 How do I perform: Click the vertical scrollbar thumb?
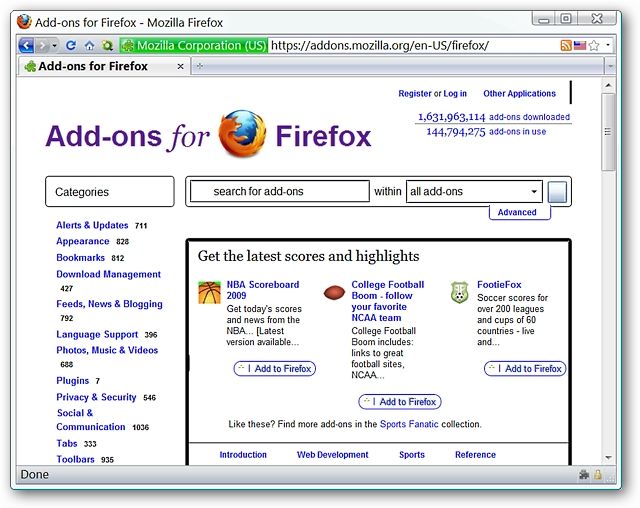[608, 132]
